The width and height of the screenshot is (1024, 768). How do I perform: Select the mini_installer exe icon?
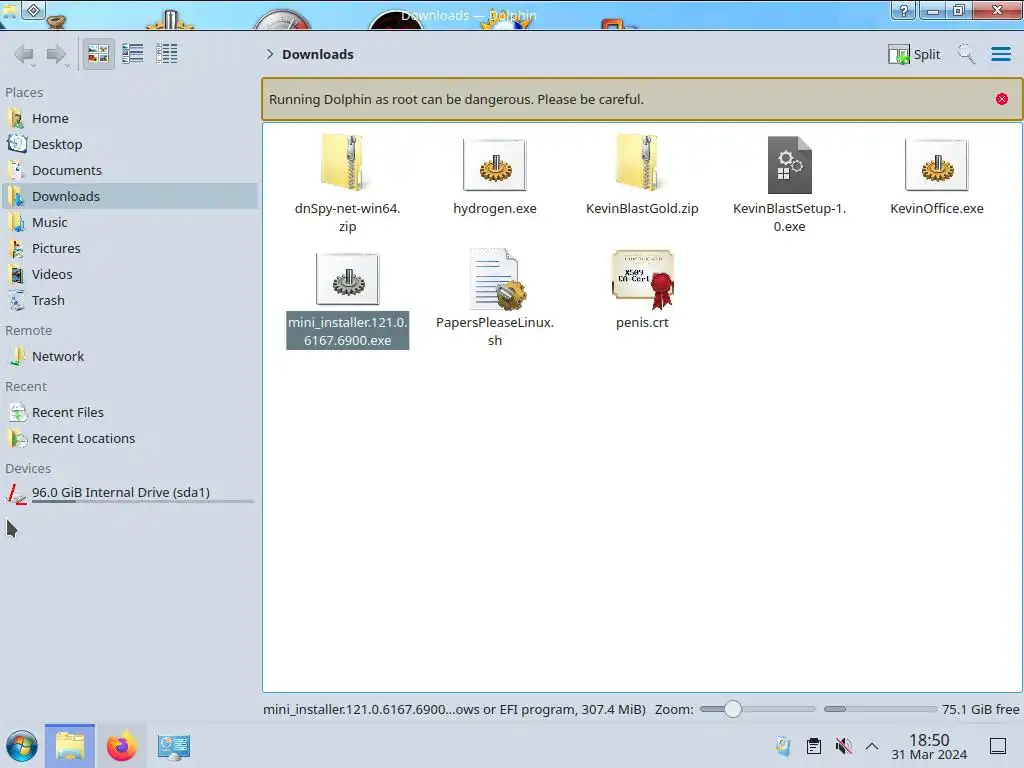tap(347, 279)
